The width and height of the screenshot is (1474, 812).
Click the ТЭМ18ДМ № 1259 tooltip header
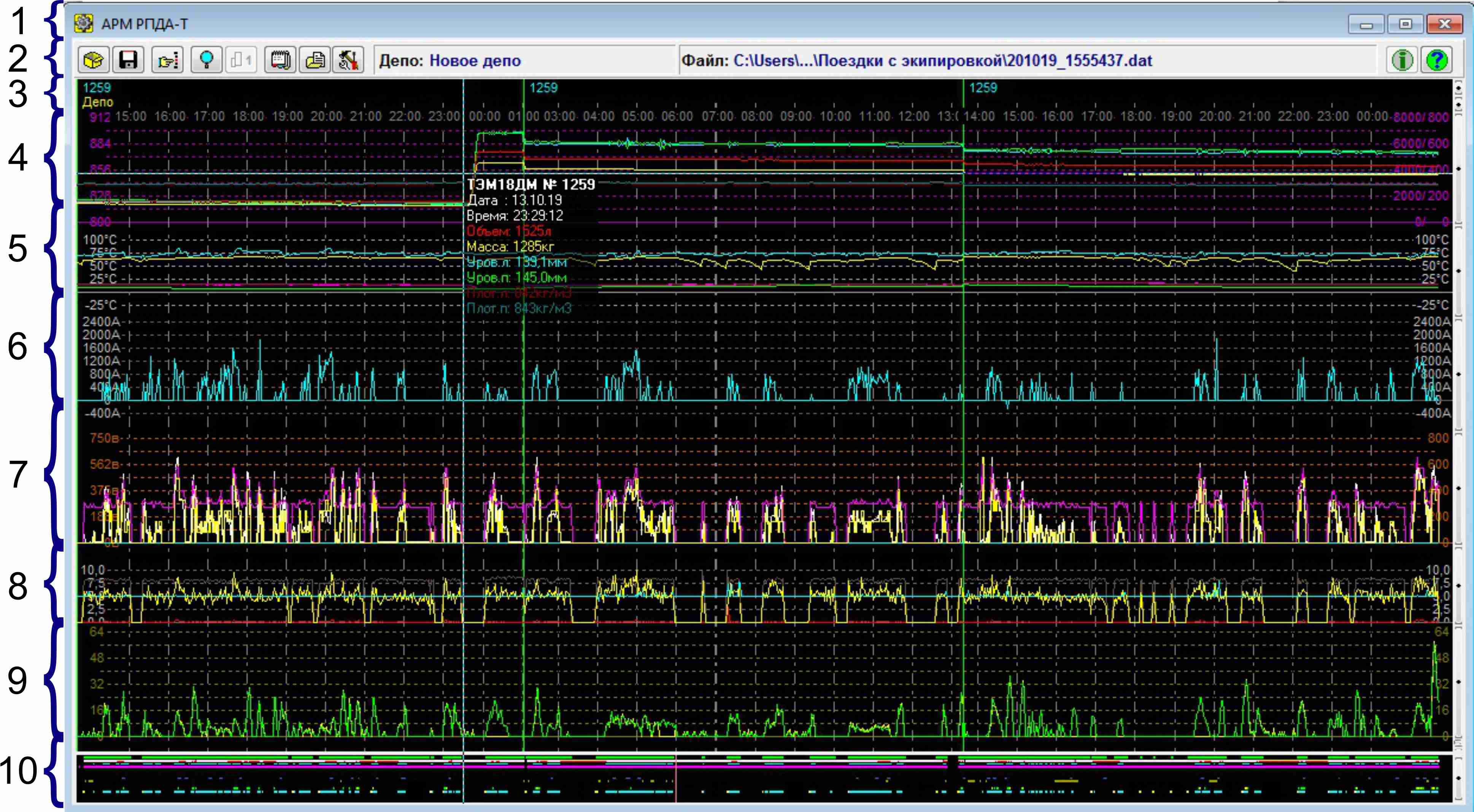click(x=531, y=185)
